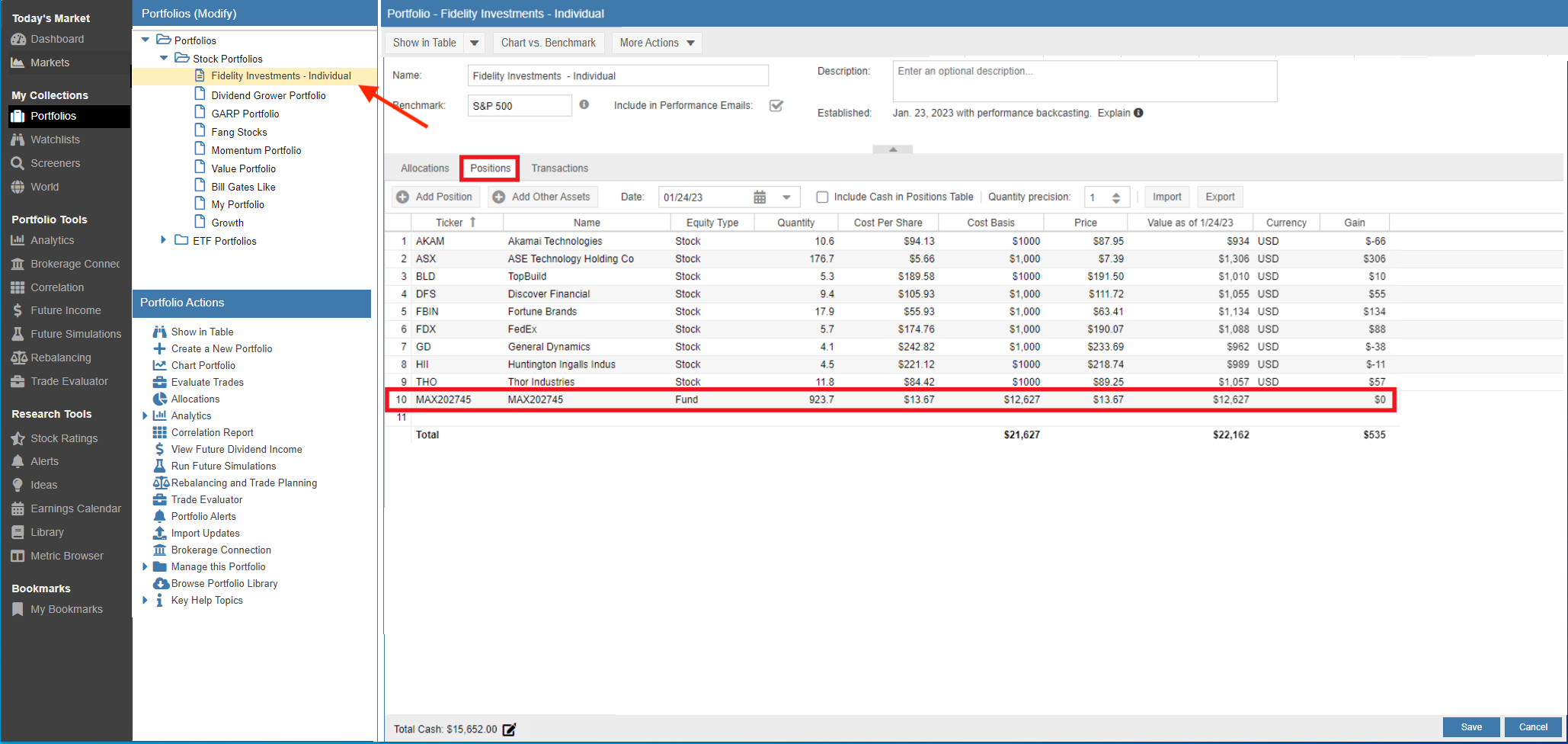Sort by the Gain column header
The height and width of the screenshot is (744, 1568).
coord(1354,222)
